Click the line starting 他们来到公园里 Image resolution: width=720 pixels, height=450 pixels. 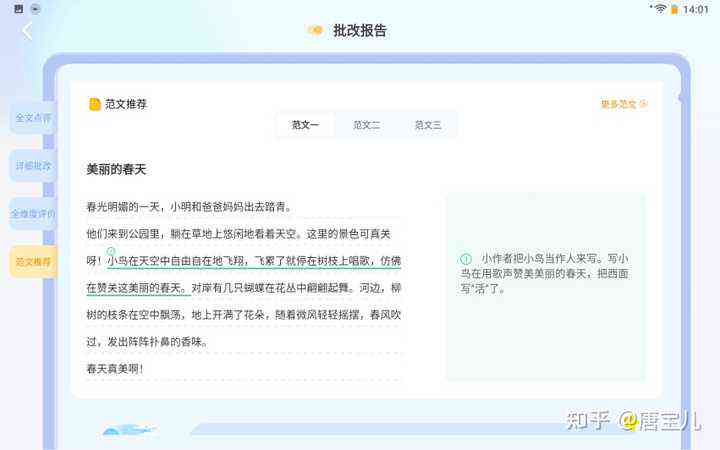(x=238, y=234)
